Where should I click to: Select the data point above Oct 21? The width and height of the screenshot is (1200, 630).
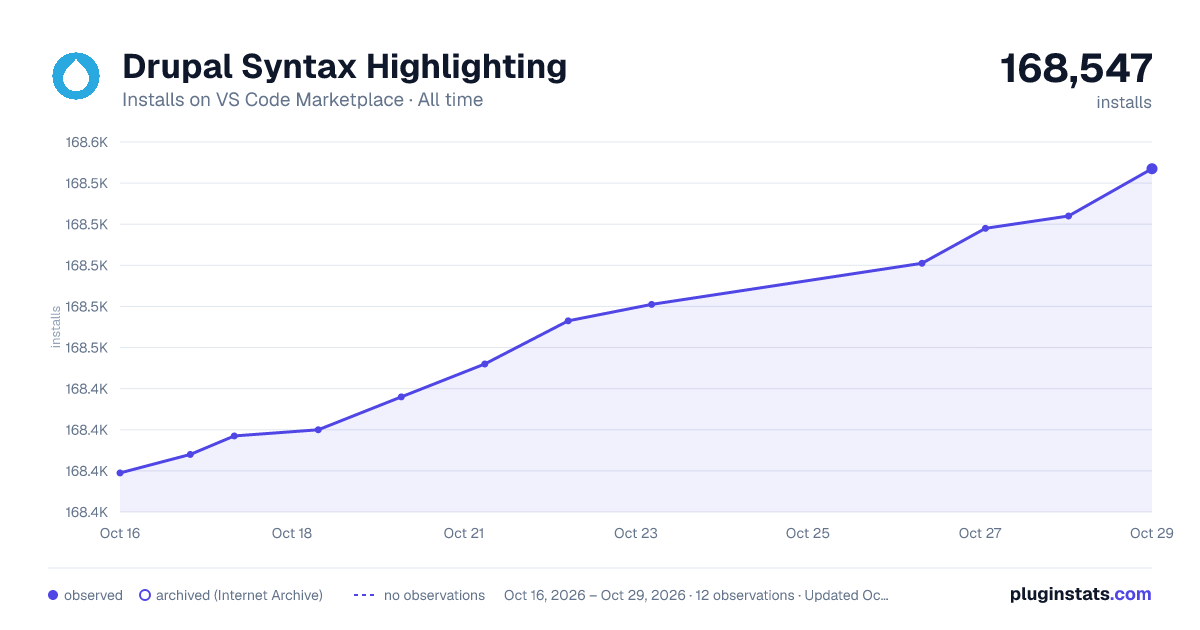pyautogui.click(x=484, y=364)
